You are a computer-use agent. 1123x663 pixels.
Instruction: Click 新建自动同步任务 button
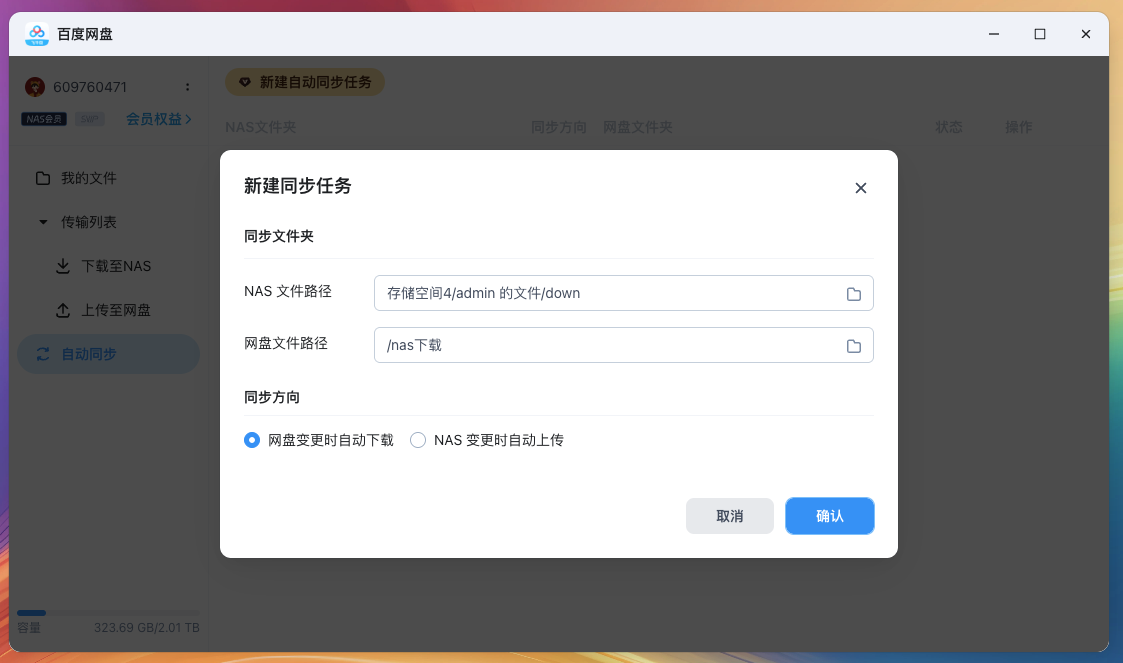coord(305,82)
